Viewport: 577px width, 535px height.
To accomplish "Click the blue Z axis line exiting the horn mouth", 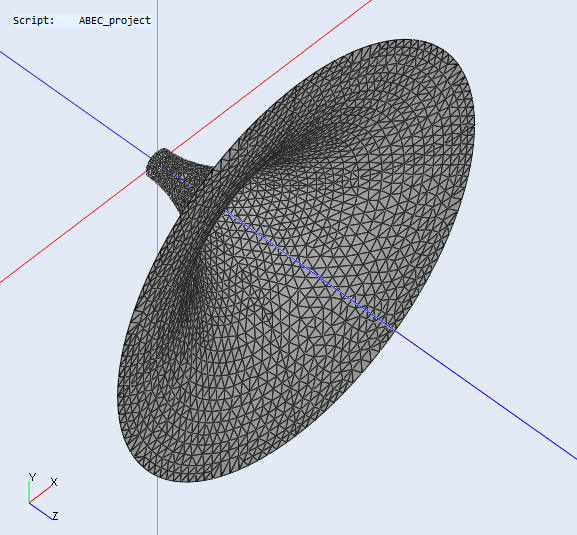I will click(x=486, y=394).
